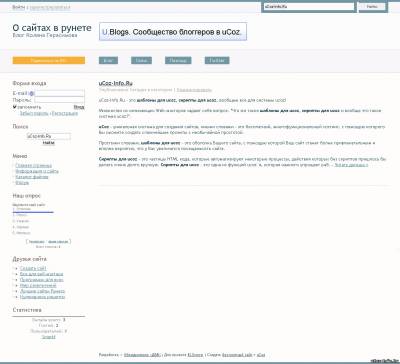This screenshot has height=364, width=400.
Task: Toggle the remember me checkbox
Action: point(14,107)
